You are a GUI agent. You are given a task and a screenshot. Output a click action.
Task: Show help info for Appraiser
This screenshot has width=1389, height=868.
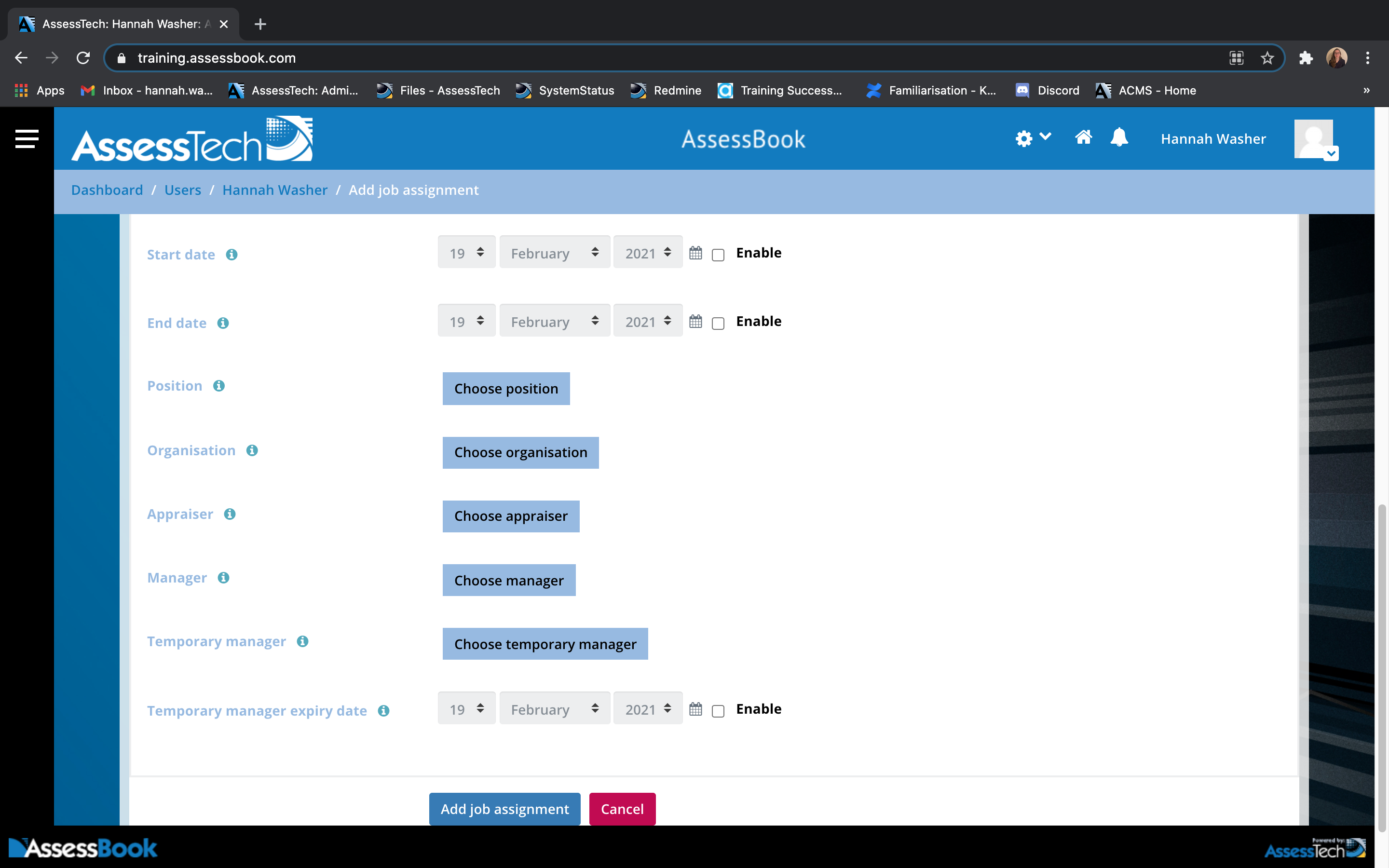tap(230, 515)
